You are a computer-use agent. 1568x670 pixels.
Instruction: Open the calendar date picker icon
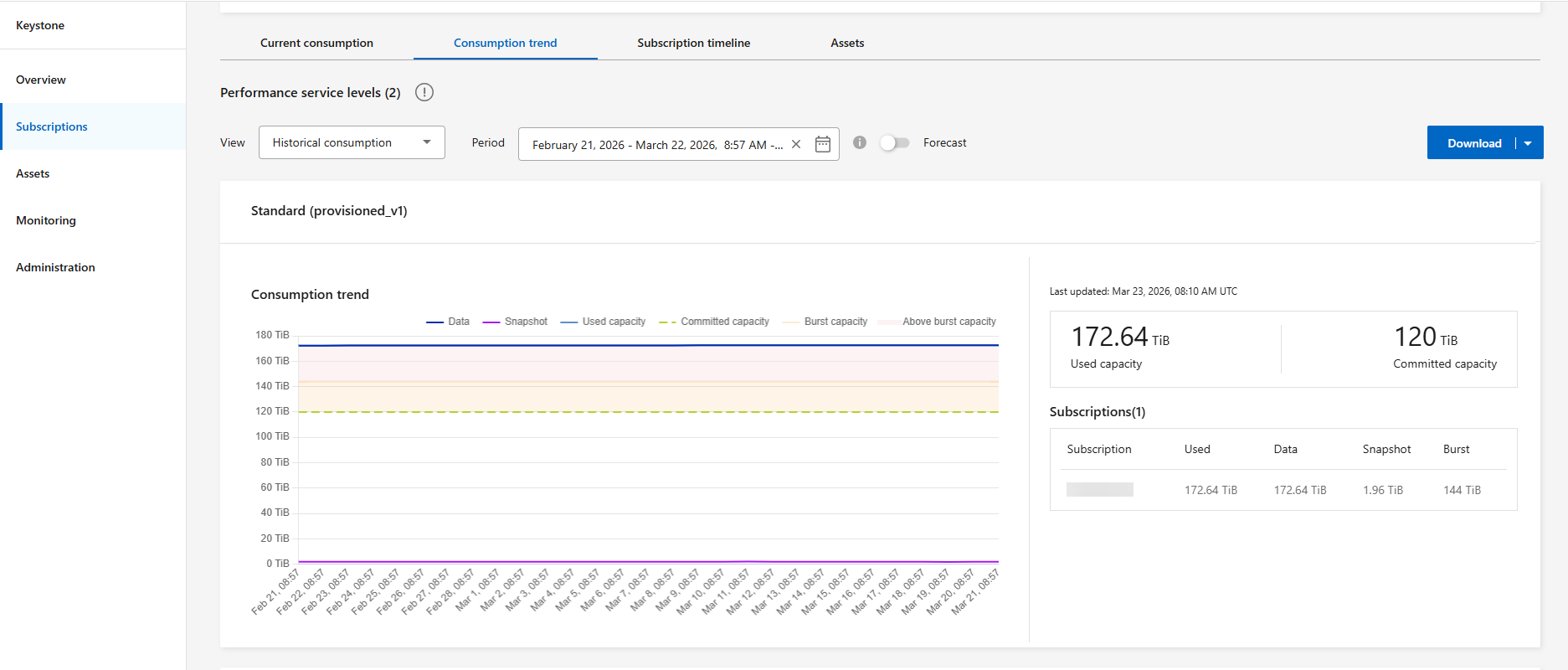click(x=823, y=144)
